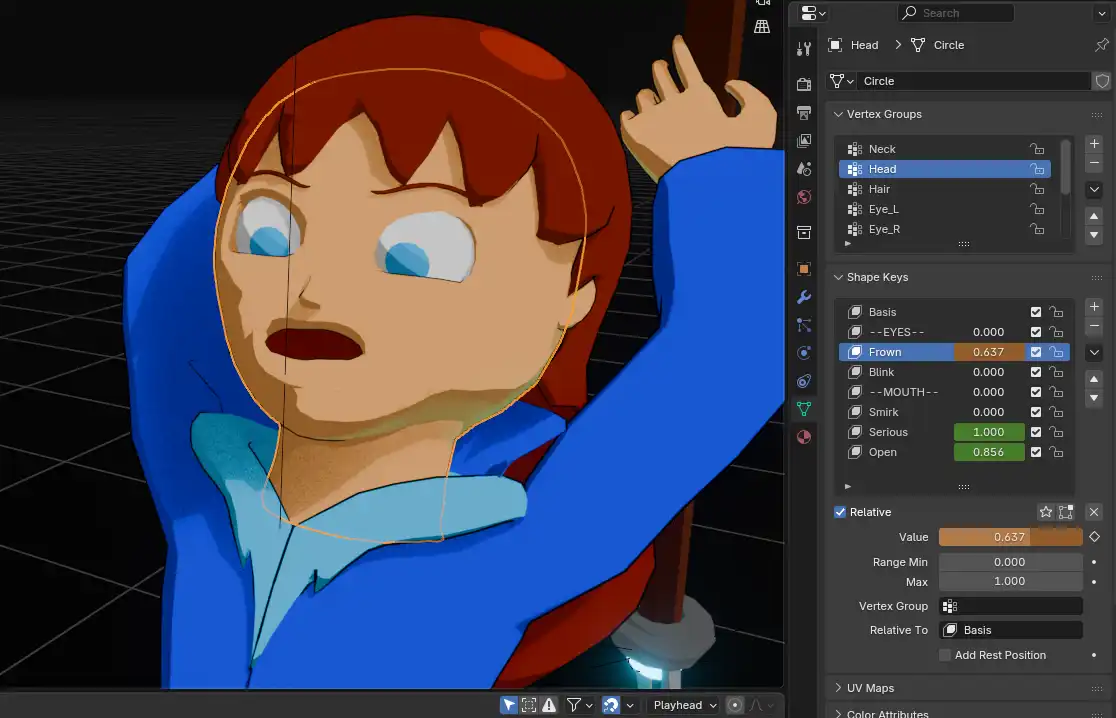Screen dimensions: 1116x718
Task: Open the Tool properties tab
Action: coord(804,49)
